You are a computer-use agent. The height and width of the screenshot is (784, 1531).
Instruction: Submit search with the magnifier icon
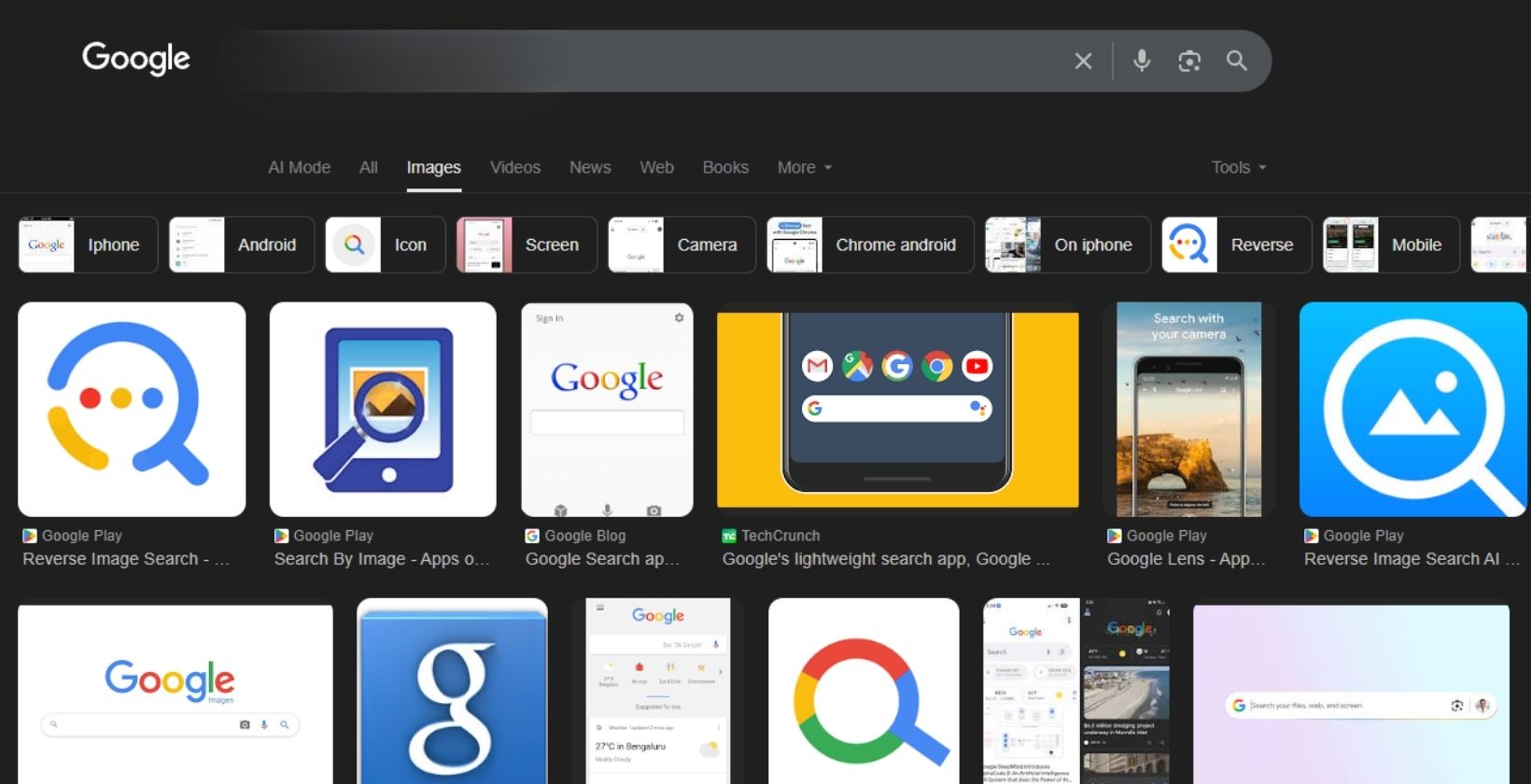pyautogui.click(x=1237, y=62)
